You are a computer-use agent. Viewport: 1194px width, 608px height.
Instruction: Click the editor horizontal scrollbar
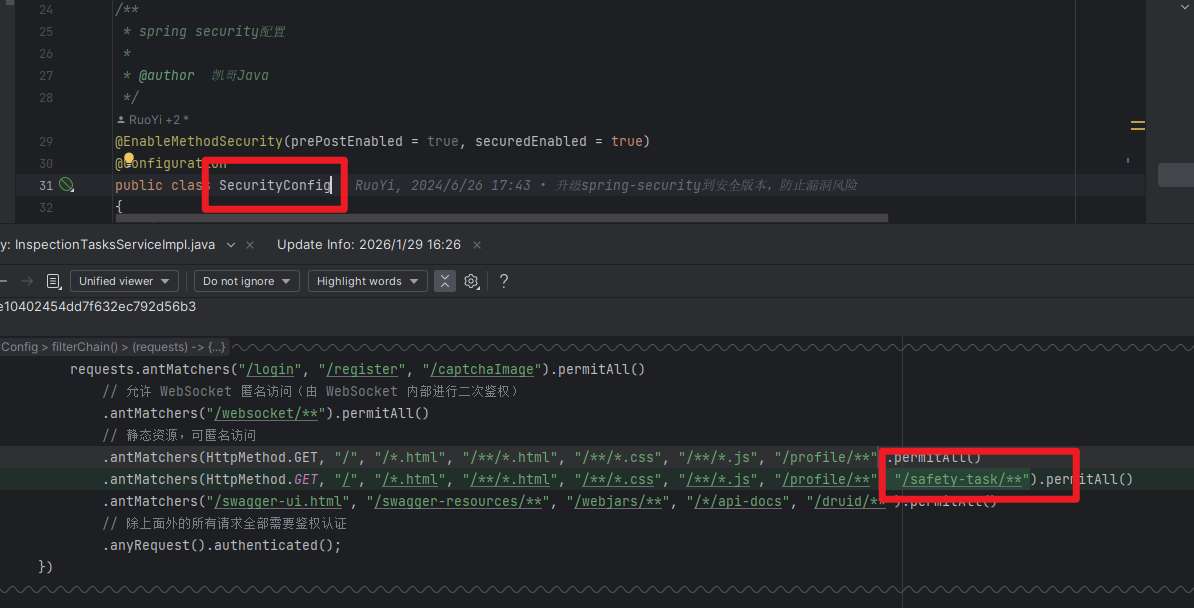(500, 217)
